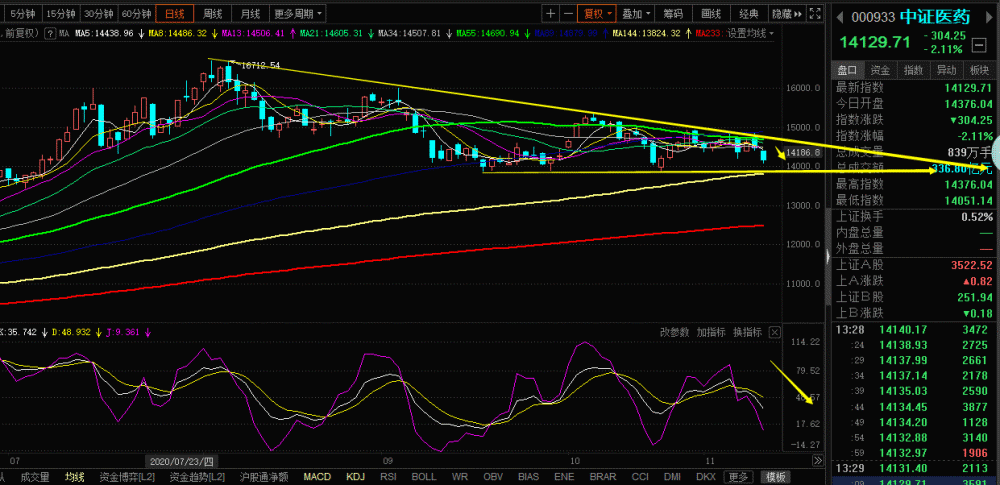Select the CCI indicator tab

(640, 477)
